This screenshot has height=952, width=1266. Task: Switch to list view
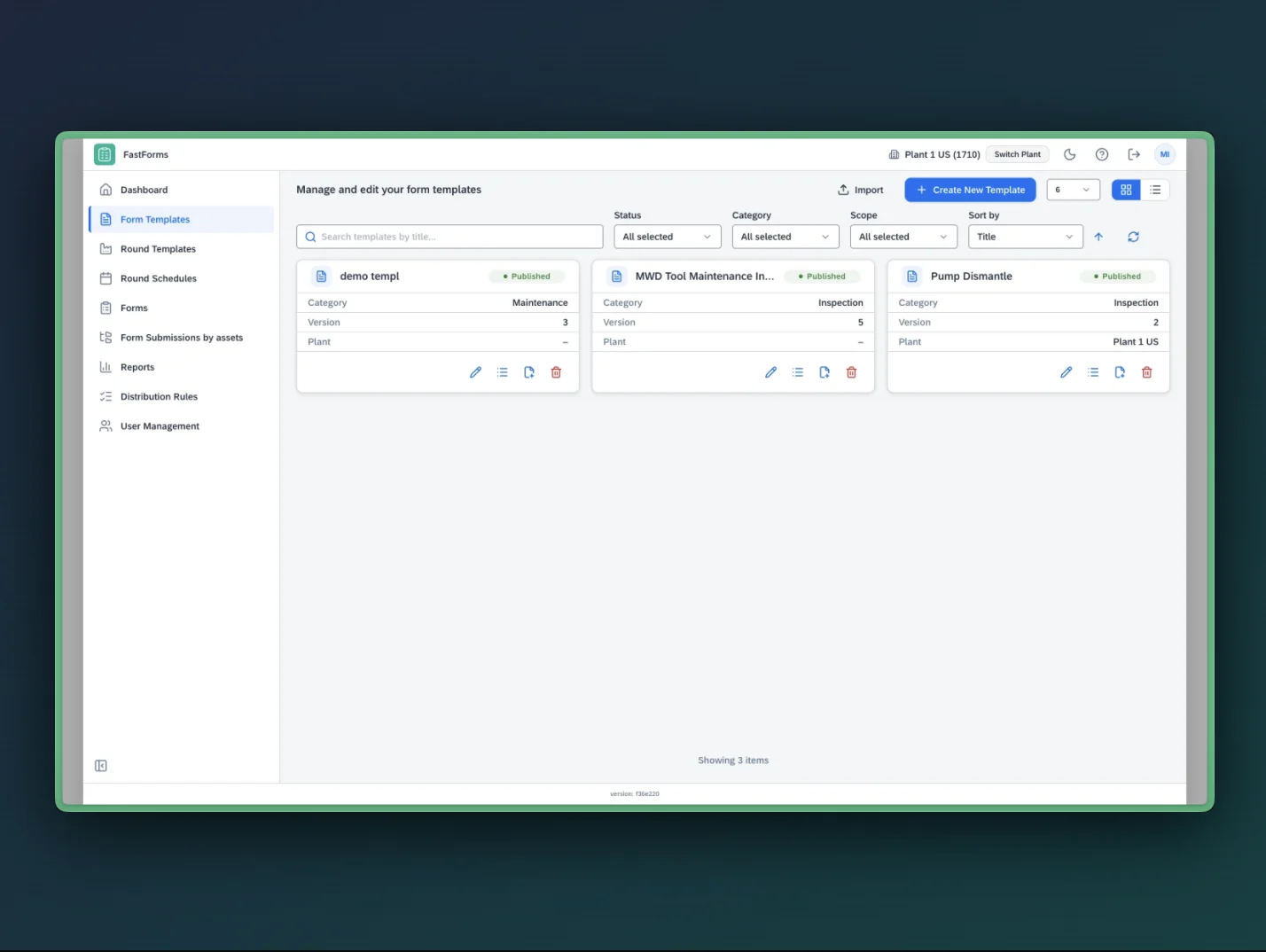pos(1155,190)
